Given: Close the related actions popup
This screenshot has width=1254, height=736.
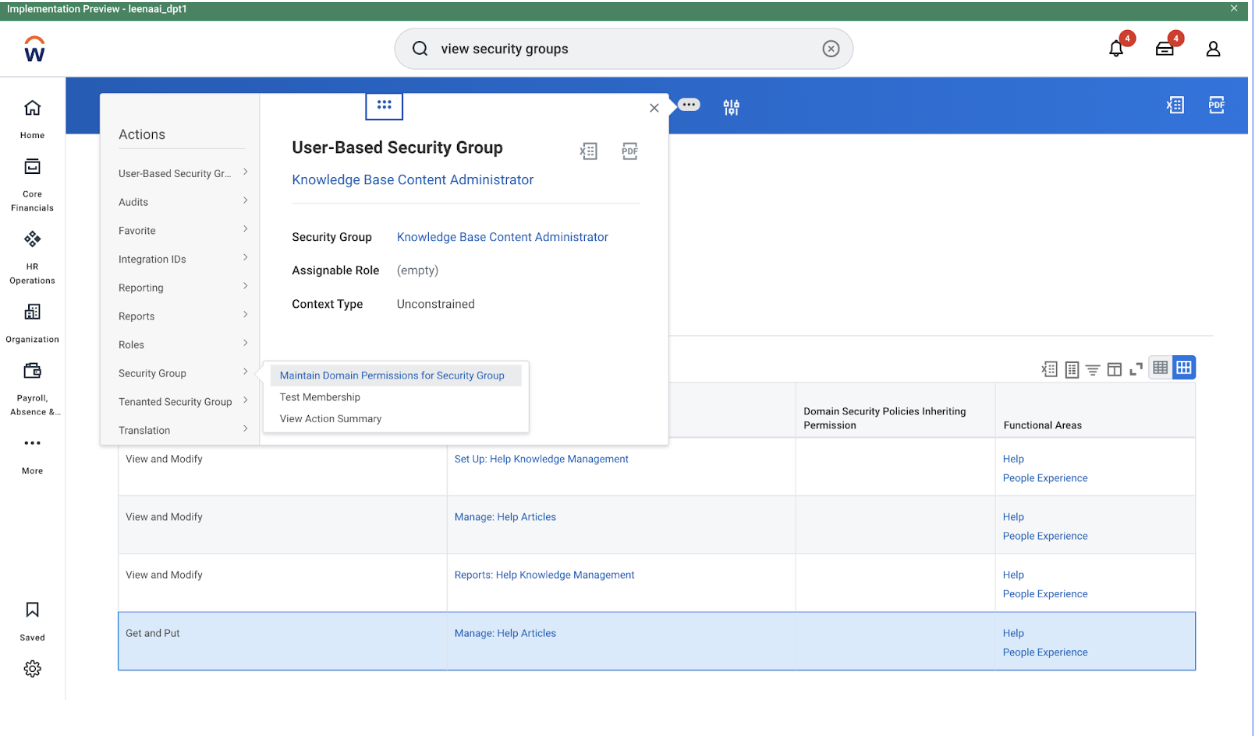Looking at the screenshot, I should click(x=654, y=108).
